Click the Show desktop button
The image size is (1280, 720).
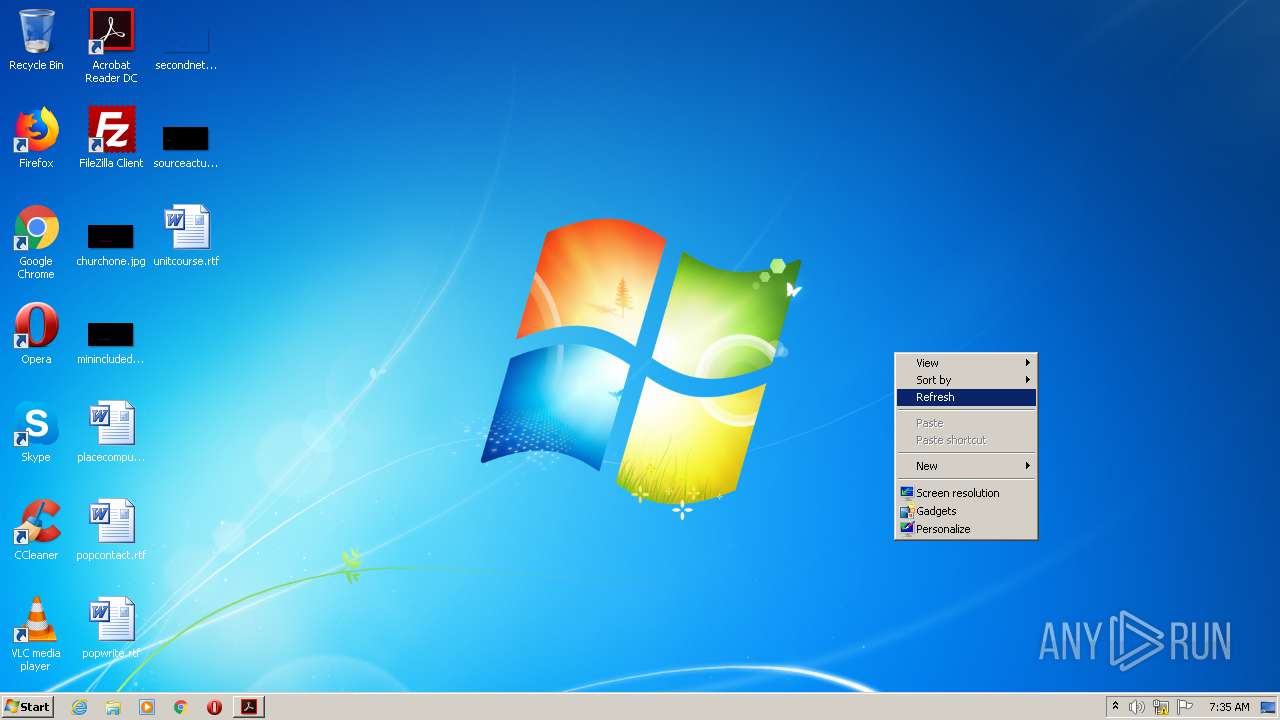1268,707
